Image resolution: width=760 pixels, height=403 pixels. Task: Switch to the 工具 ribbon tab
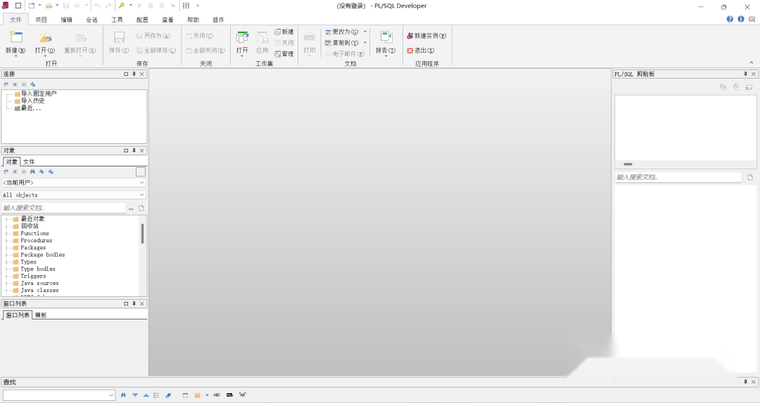coord(117,20)
